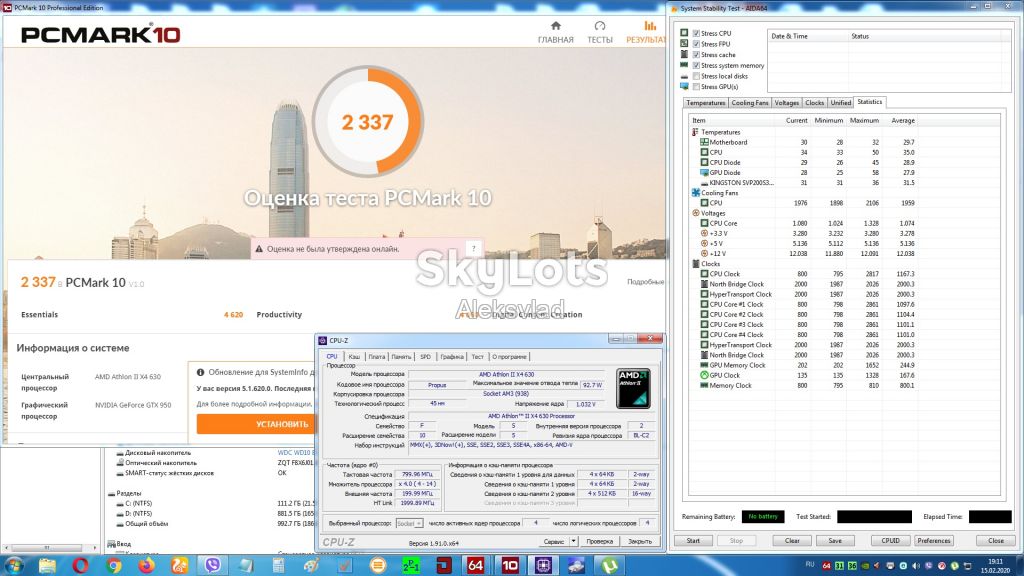Click the Подробнее link in PCMark results
Screen dimensions: 1024x576
click(645, 281)
